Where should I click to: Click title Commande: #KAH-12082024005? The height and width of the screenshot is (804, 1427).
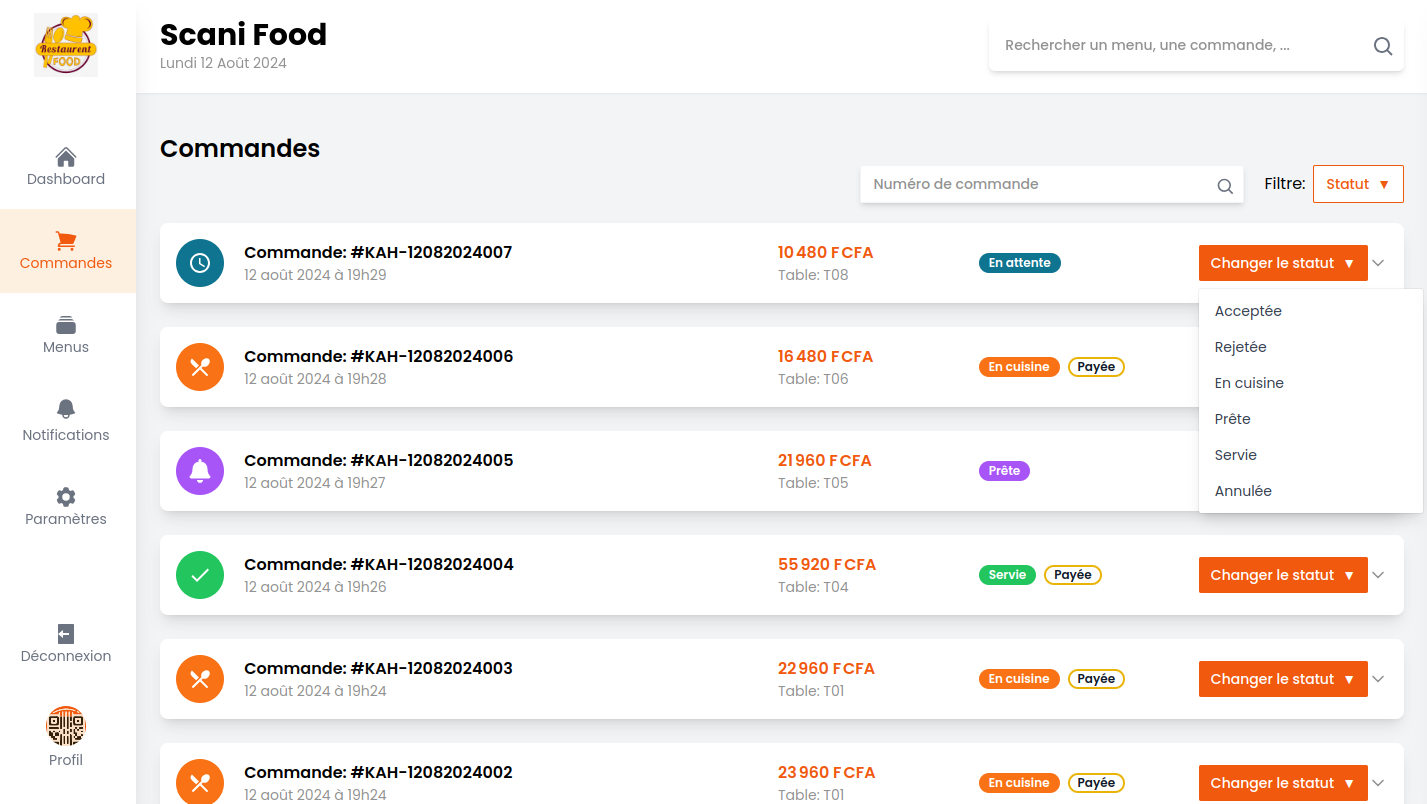tap(379, 460)
